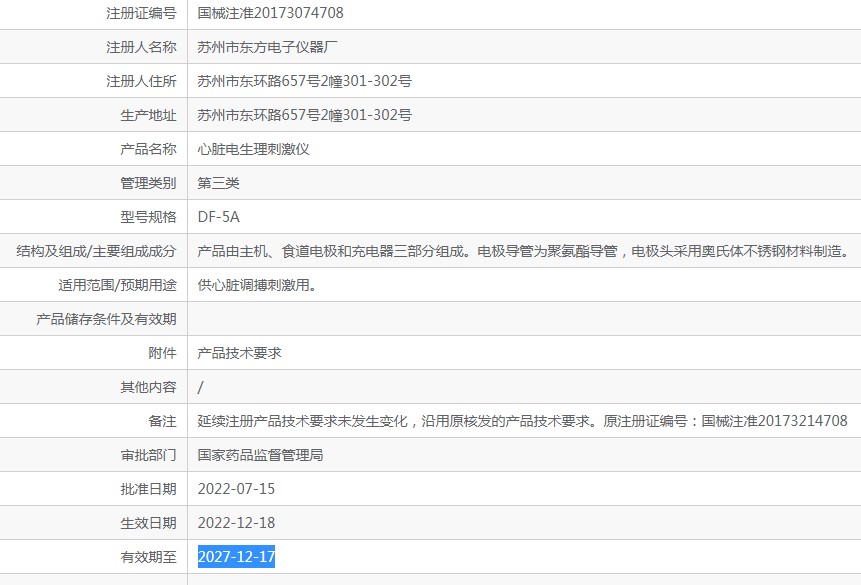Click the 生产地址 label
The height and width of the screenshot is (585, 861).
pos(148,115)
